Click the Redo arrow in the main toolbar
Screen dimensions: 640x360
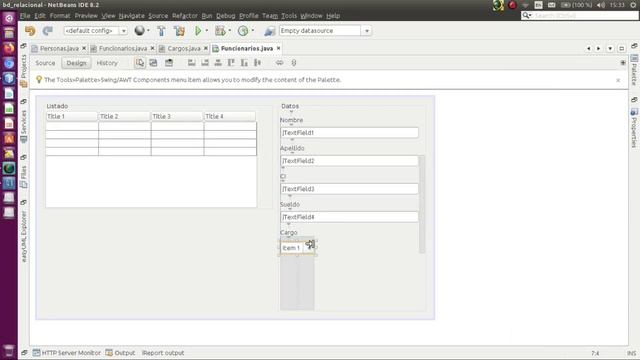tap(48, 31)
